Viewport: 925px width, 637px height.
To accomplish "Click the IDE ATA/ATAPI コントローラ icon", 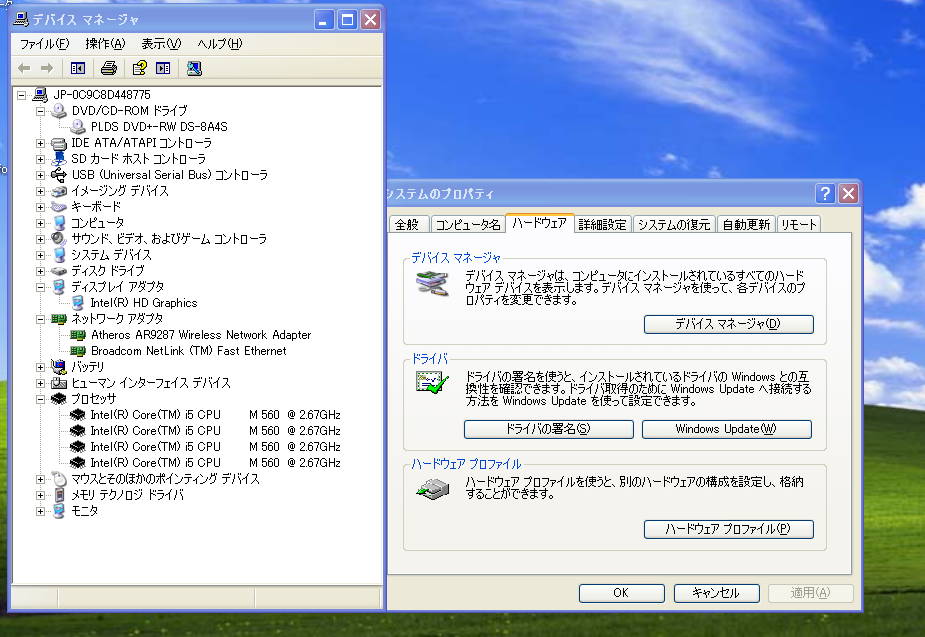I will tap(59, 143).
